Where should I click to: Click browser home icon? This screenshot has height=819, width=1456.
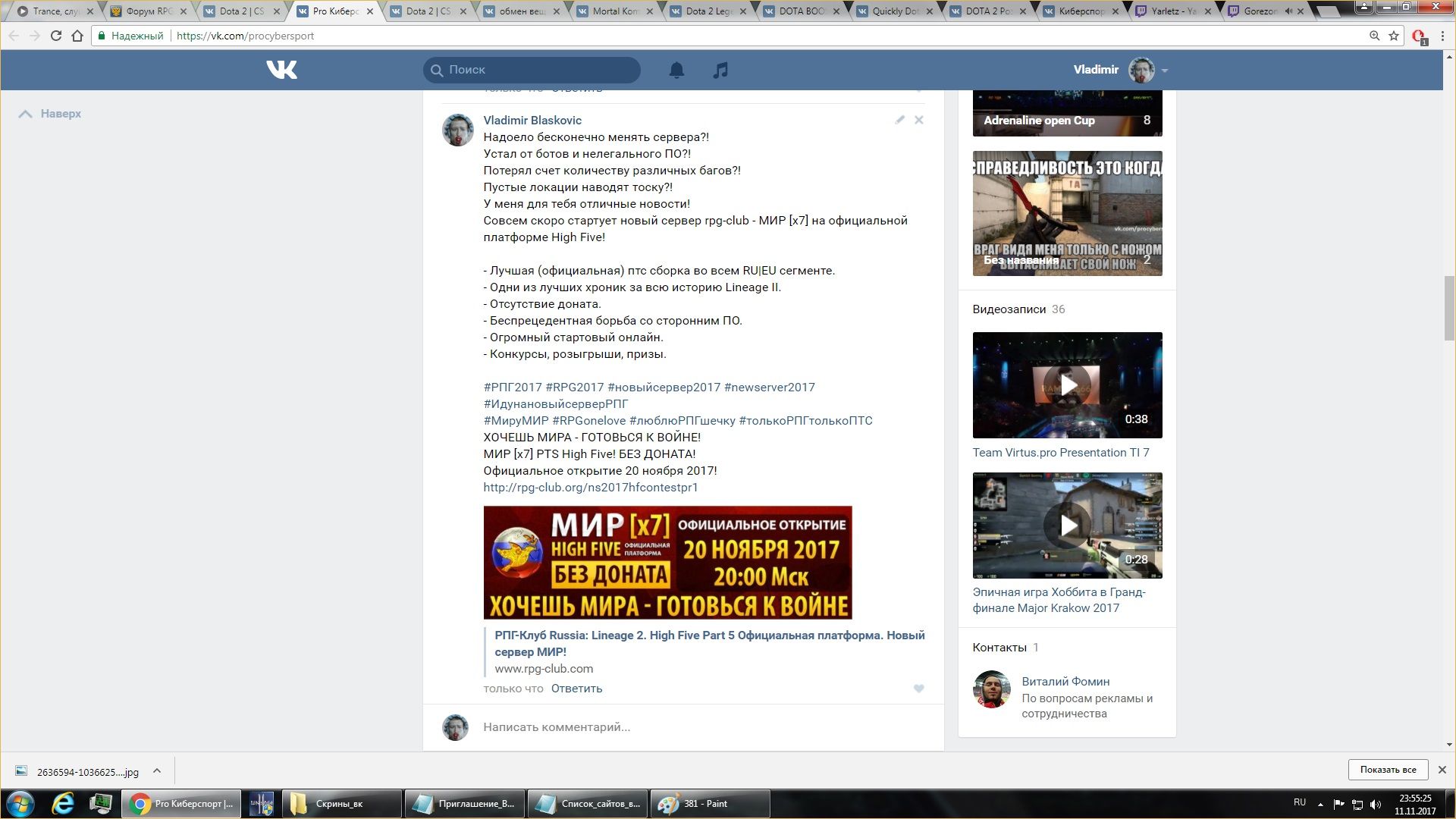tap(77, 36)
